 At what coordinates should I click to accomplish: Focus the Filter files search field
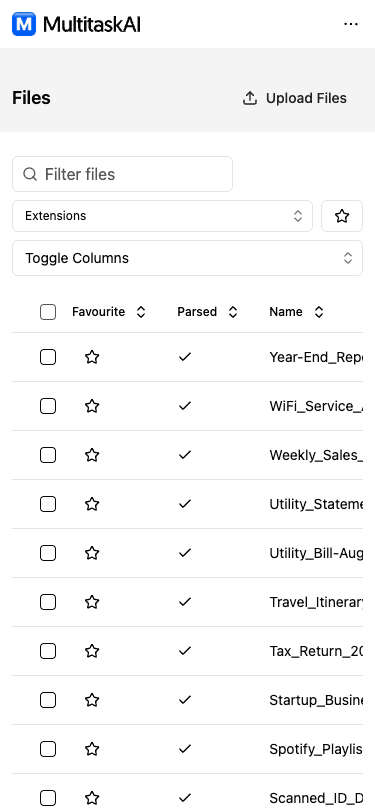pyautogui.click(x=123, y=174)
